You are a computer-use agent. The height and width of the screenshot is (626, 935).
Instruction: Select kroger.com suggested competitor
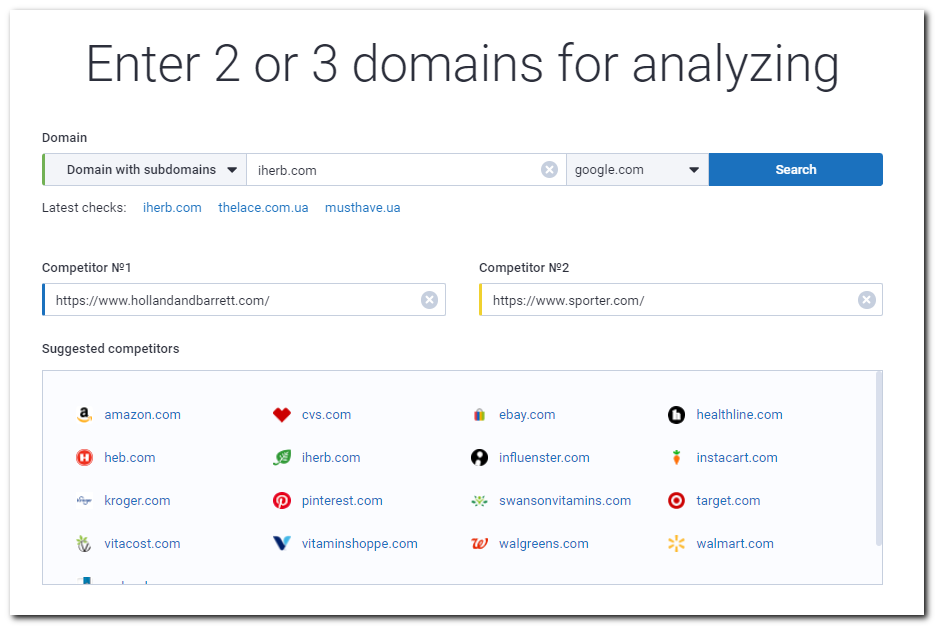coord(137,500)
